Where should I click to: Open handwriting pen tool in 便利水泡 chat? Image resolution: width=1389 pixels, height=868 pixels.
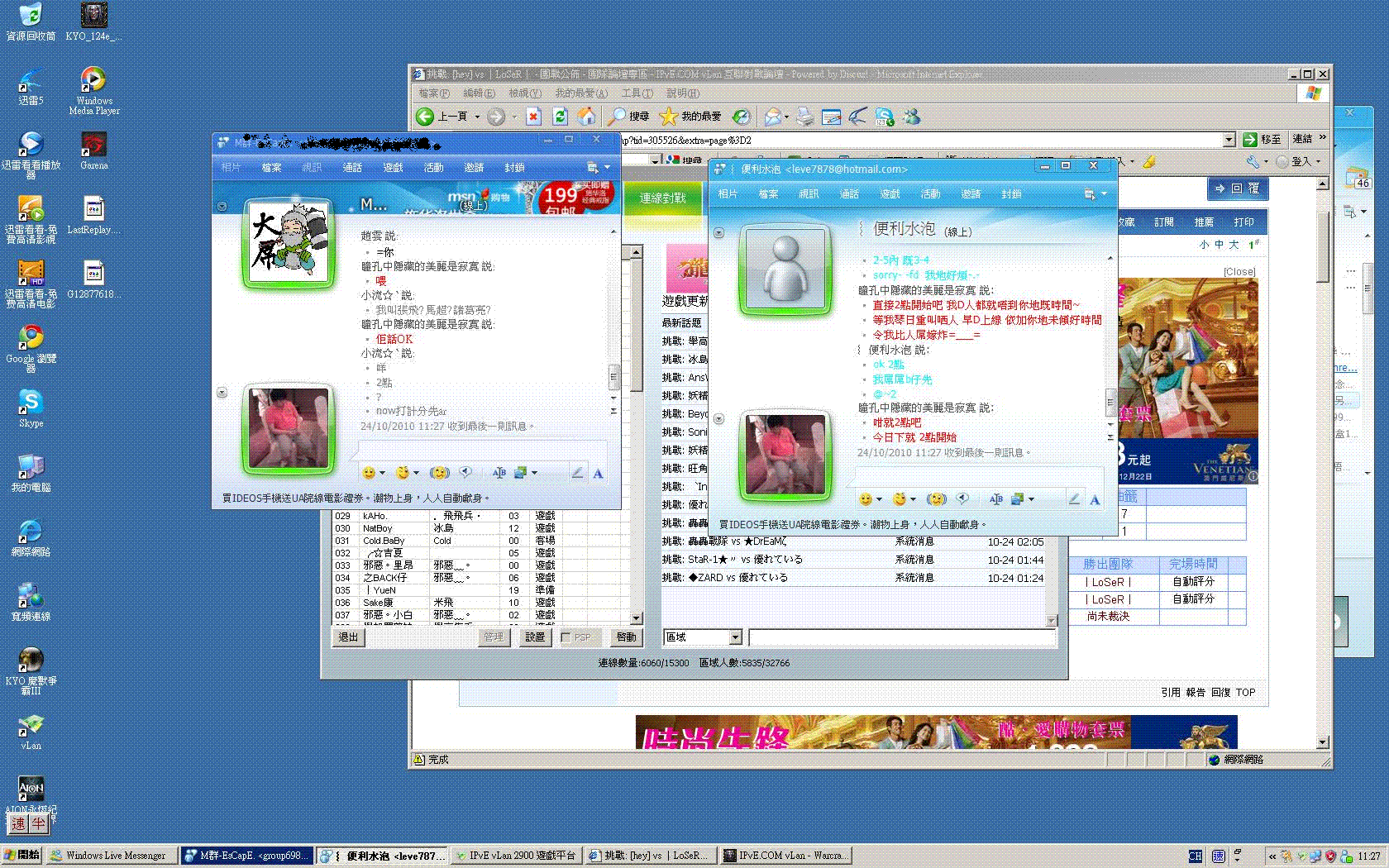click(1074, 498)
